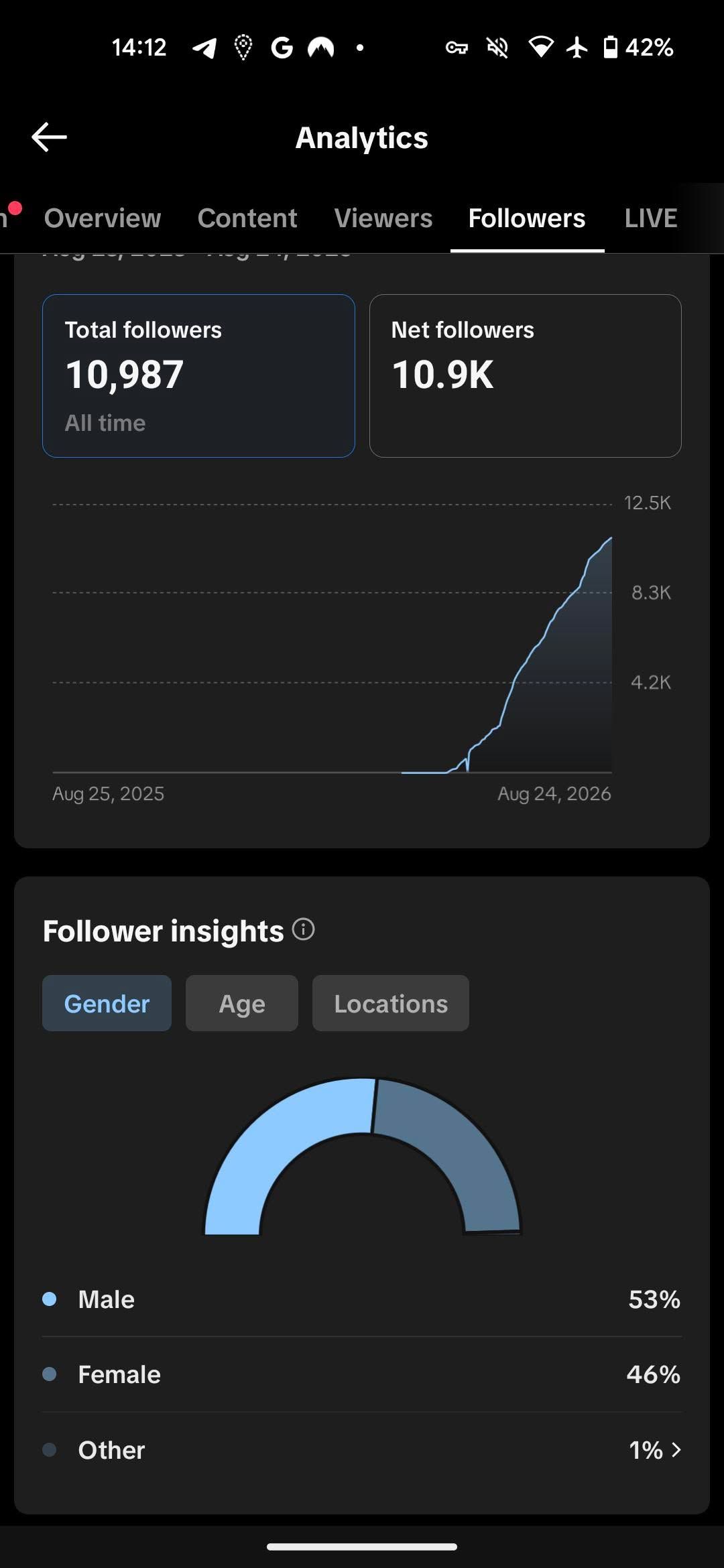Select the Age insights filter
Screen dimensions: 724x1568
tap(242, 1003)
